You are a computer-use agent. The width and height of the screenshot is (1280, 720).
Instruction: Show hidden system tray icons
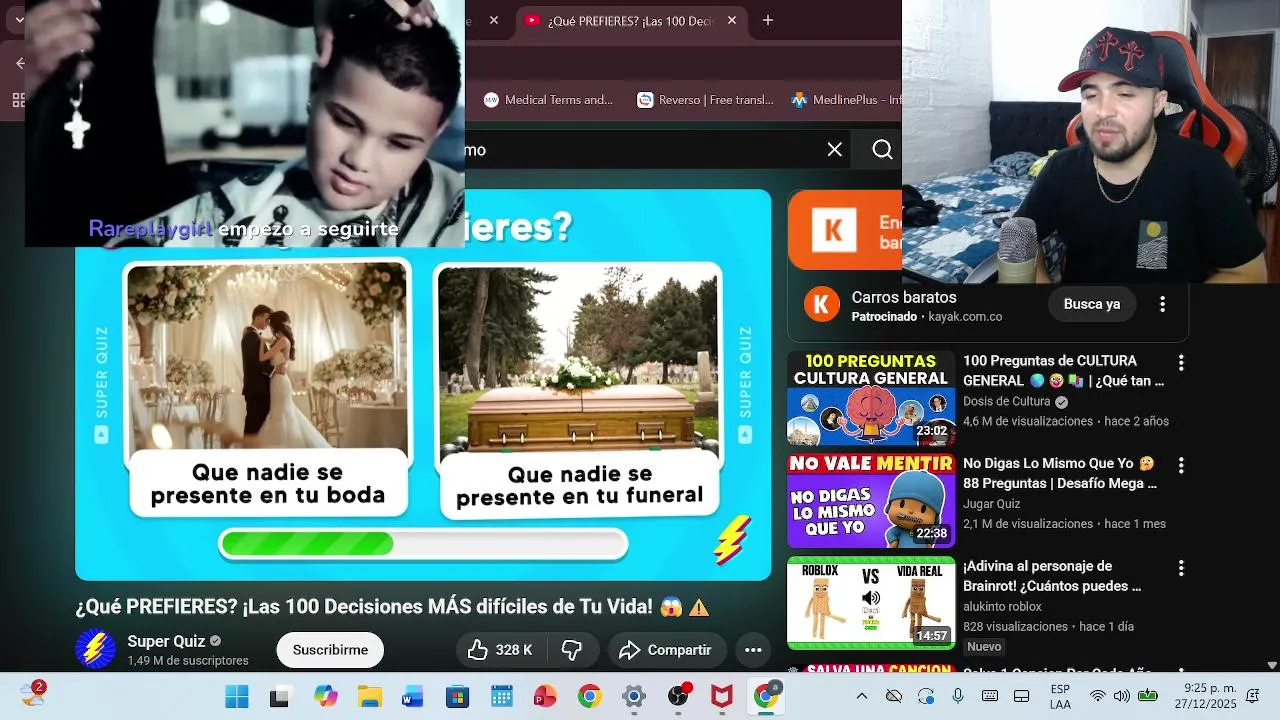pos(862,696)
